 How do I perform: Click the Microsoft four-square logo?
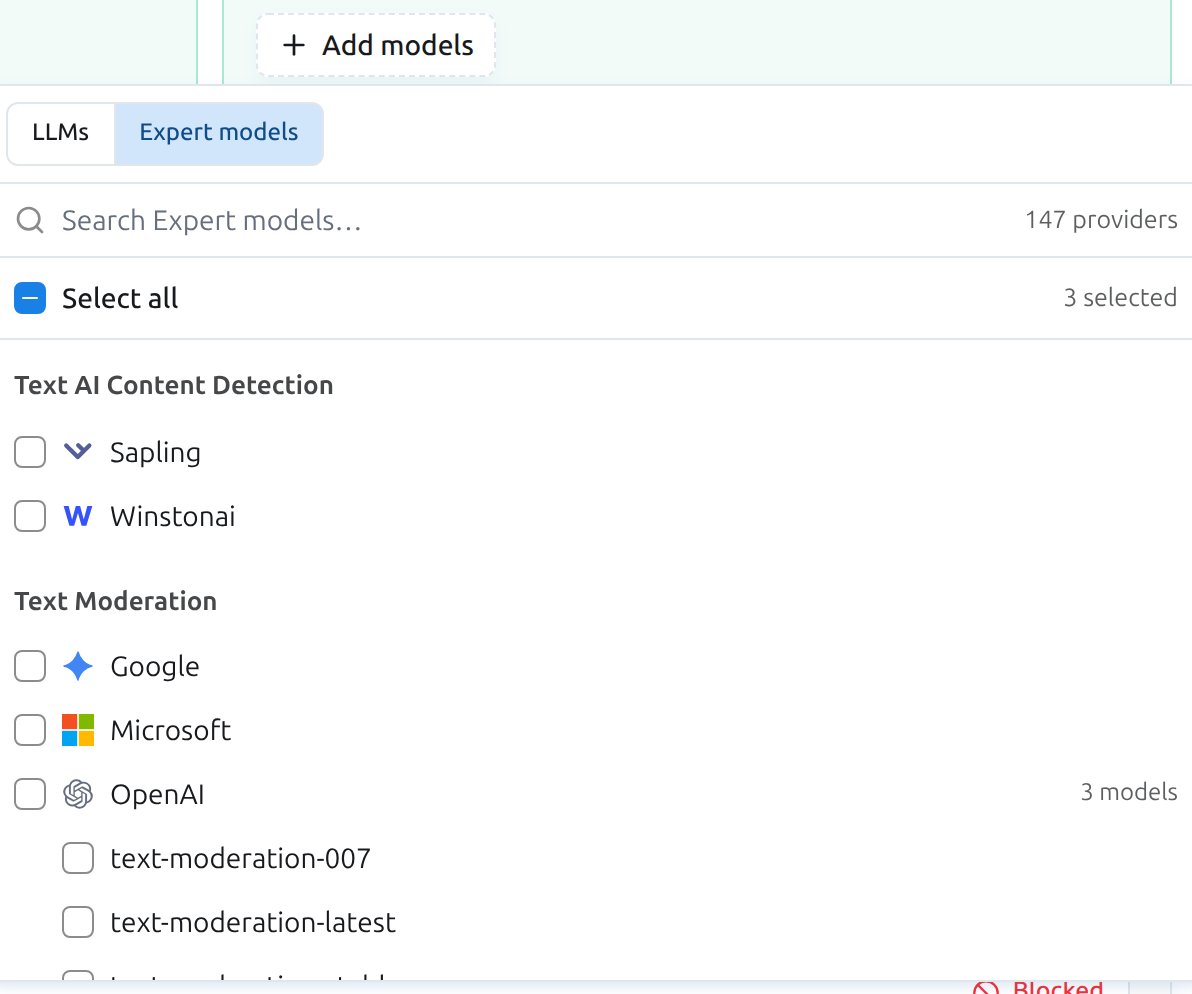[x=78, y=730]
